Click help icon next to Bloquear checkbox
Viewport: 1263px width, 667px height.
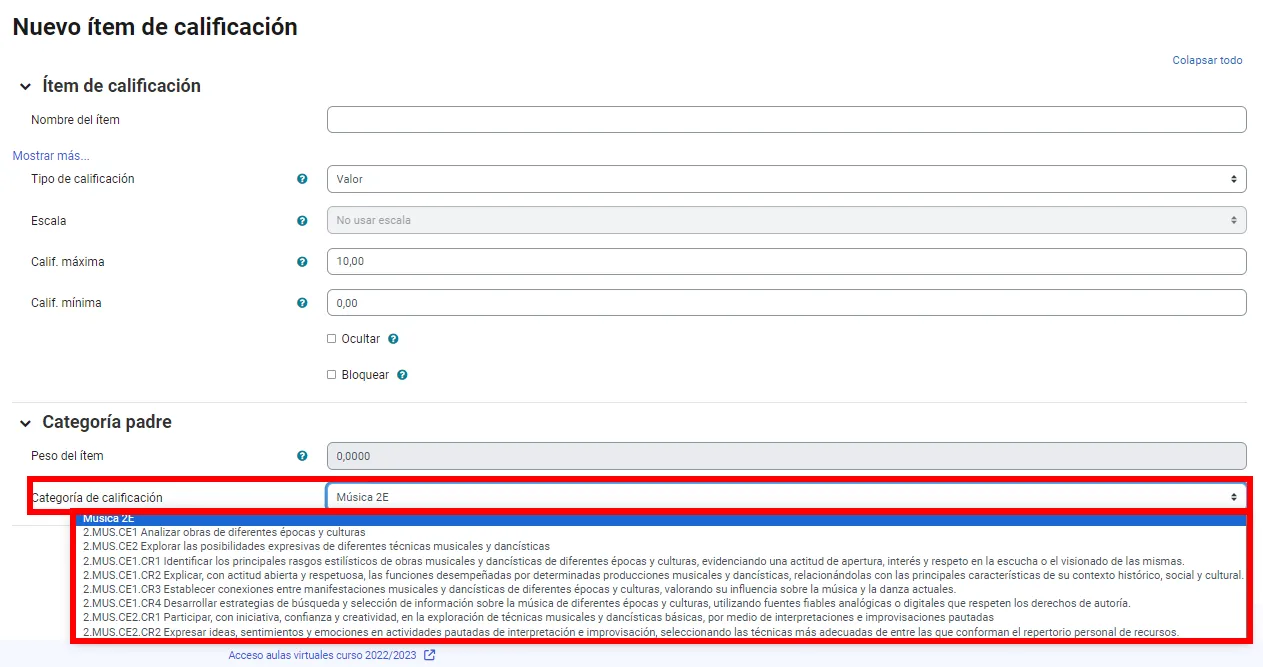pyautogui.click(x=402, y=375)
